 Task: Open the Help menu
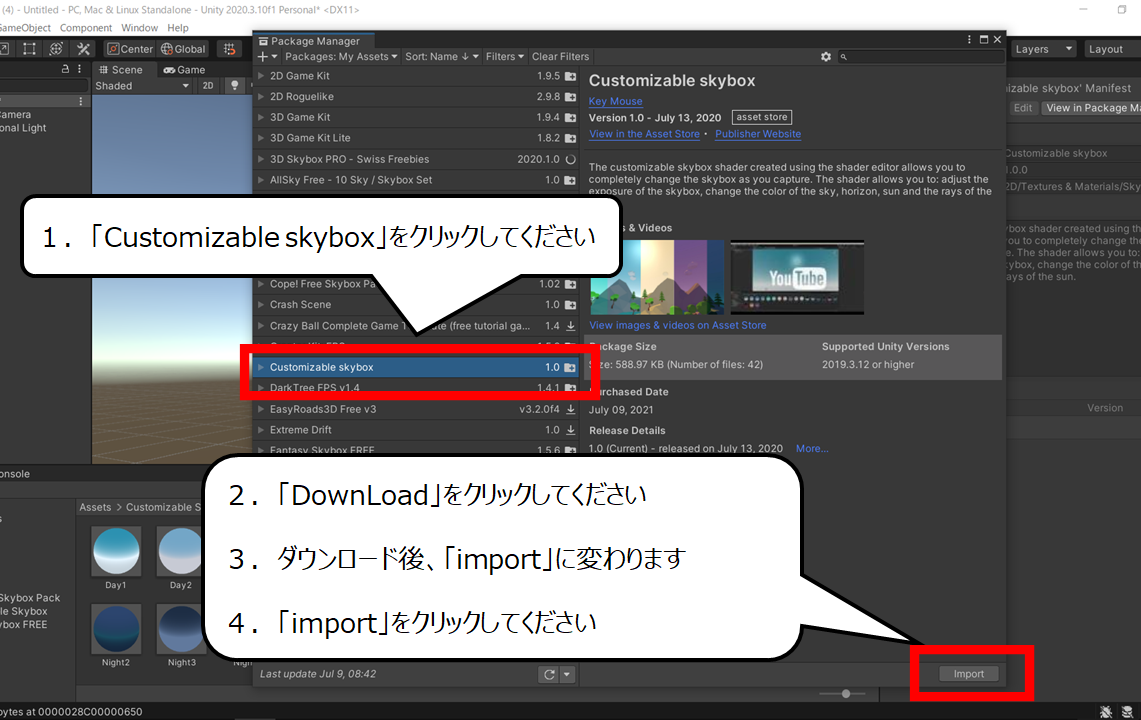click(178, 28)
